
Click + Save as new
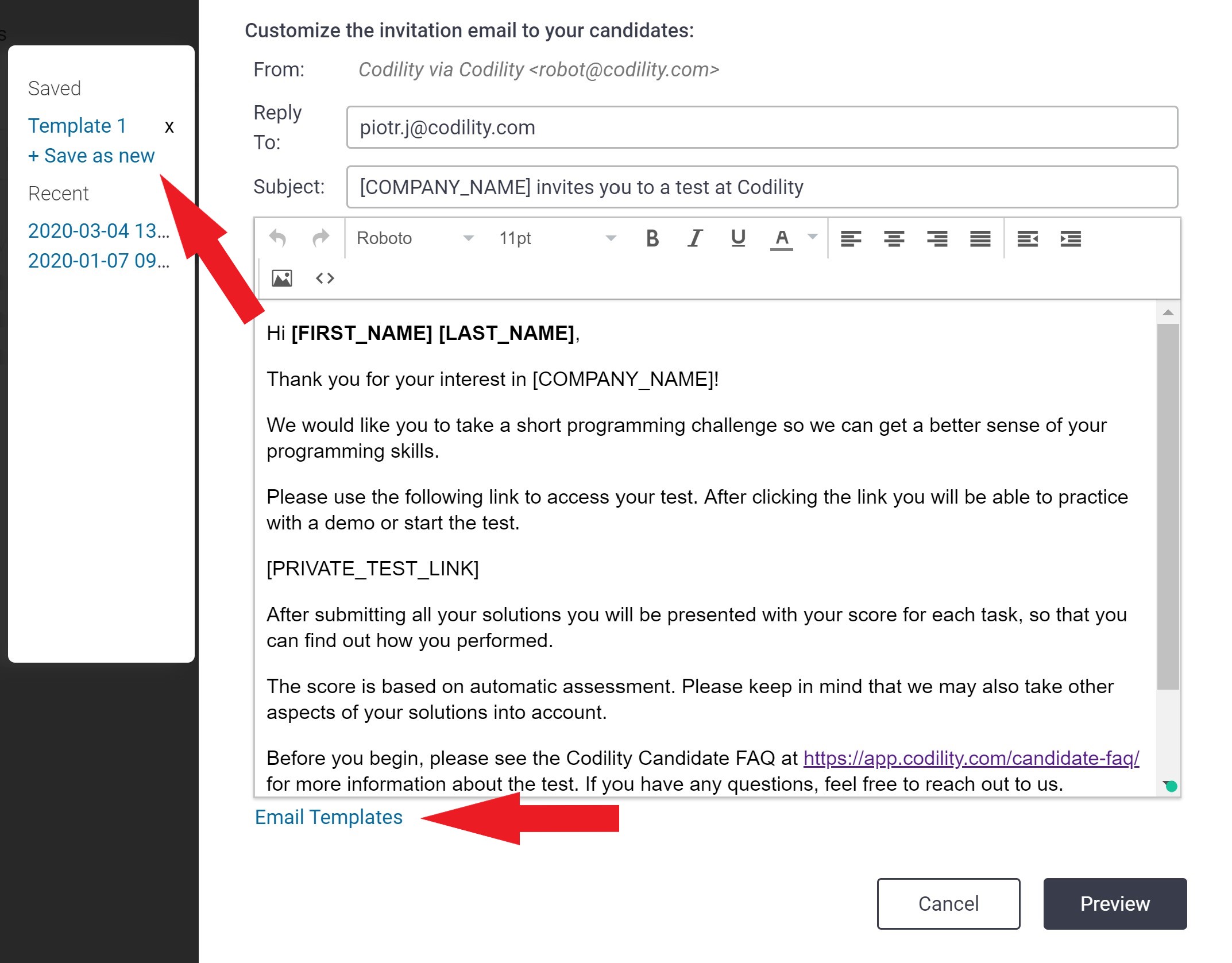tap(91, 156)
